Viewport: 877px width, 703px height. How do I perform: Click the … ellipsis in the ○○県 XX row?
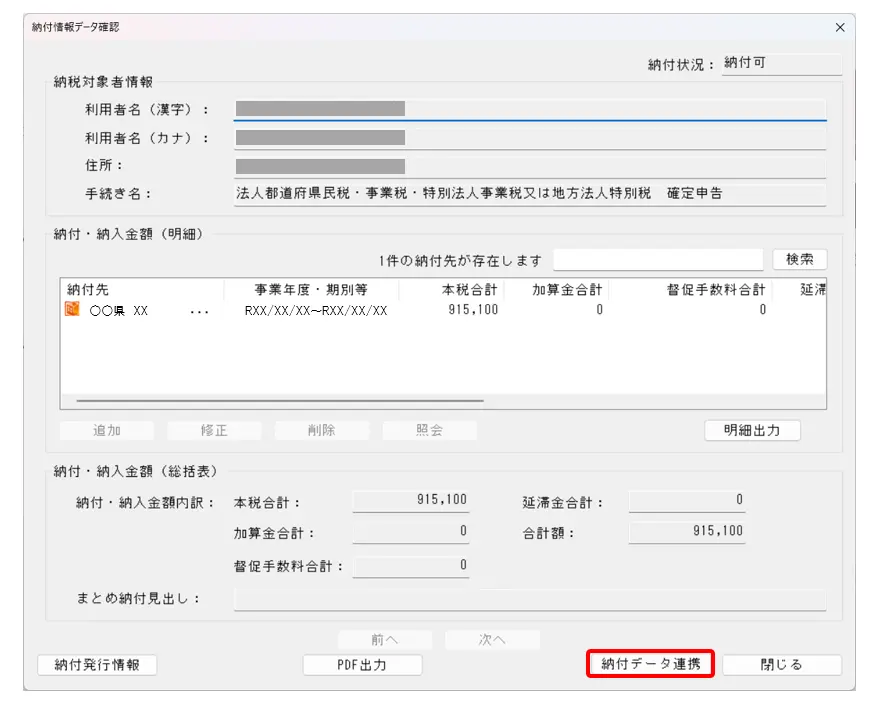pyautogui.click(x=199, y=312)
